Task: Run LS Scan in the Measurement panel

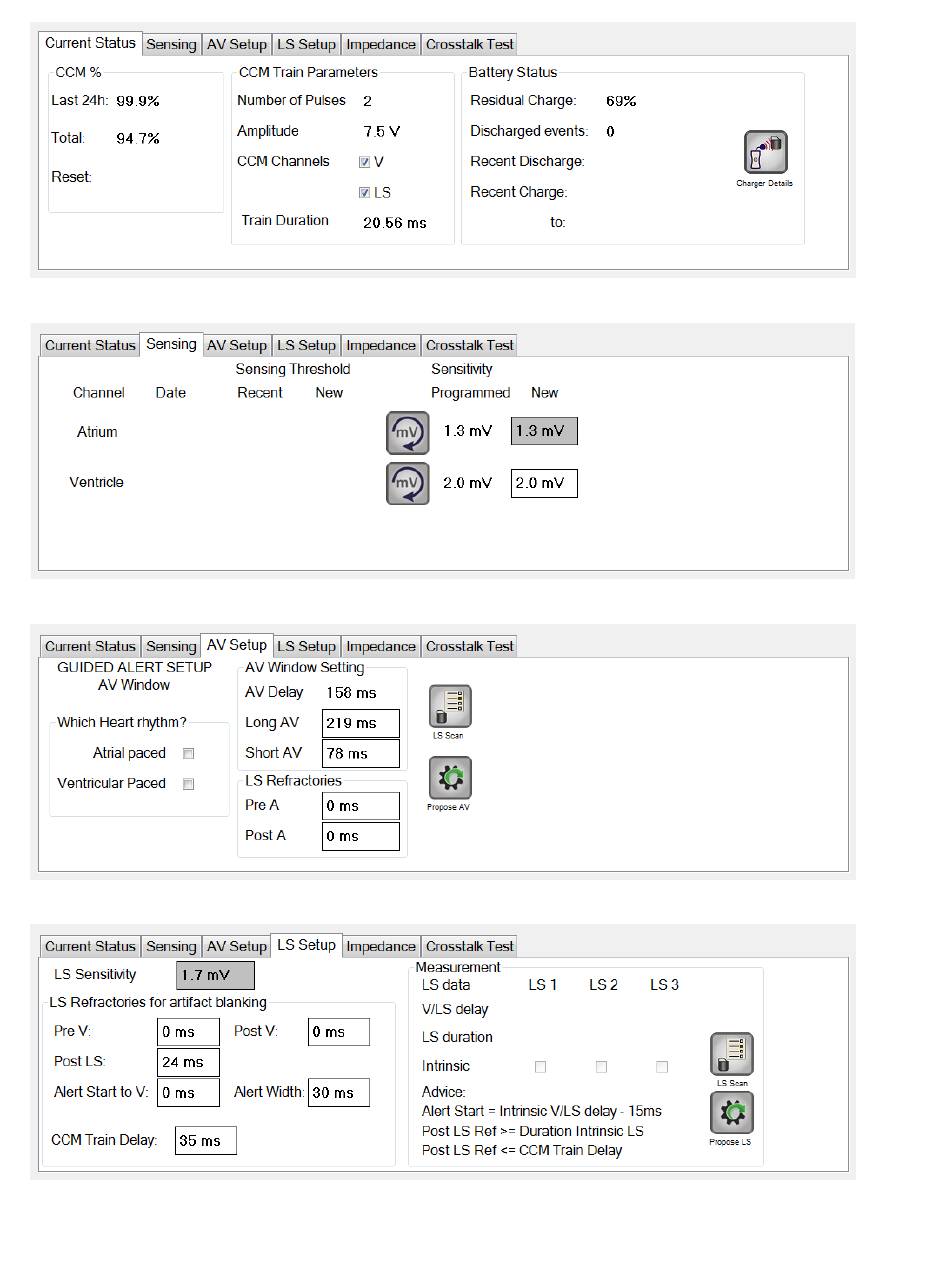Action: click(732, 1054)
